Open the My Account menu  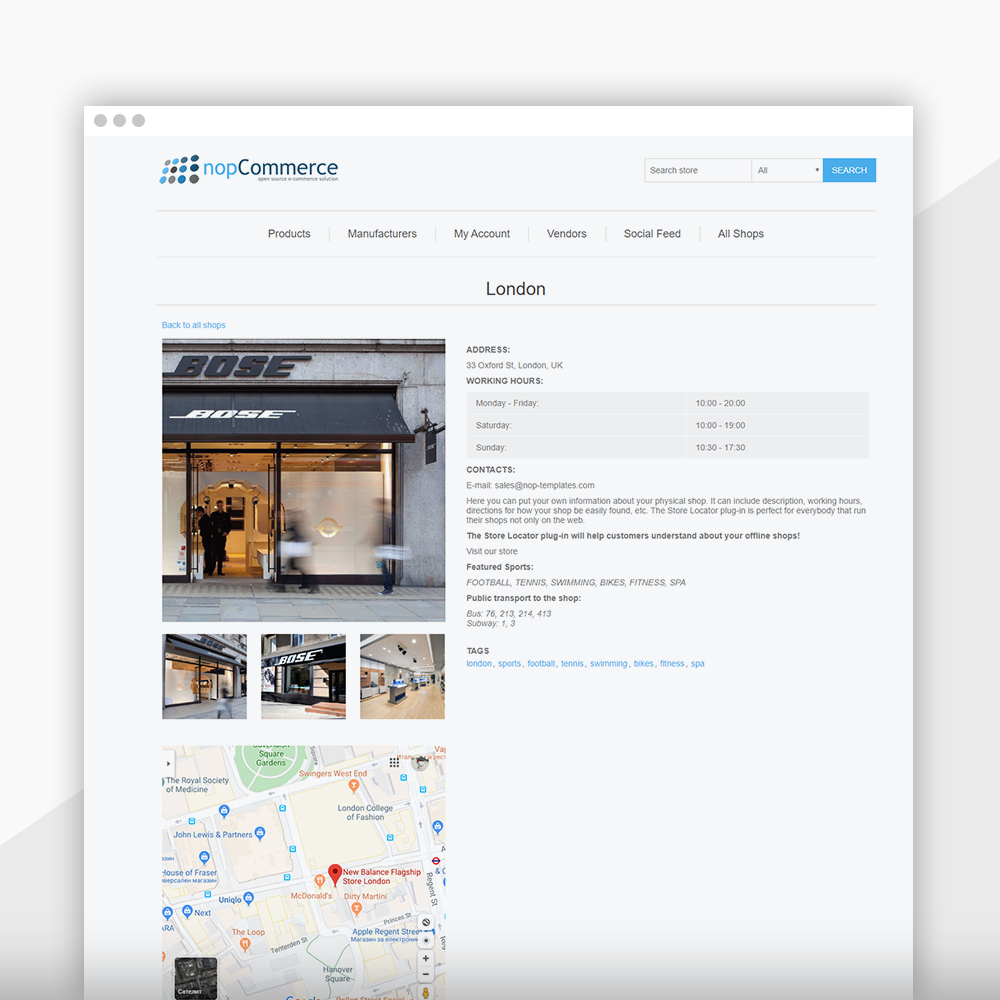tap(482, 233)
